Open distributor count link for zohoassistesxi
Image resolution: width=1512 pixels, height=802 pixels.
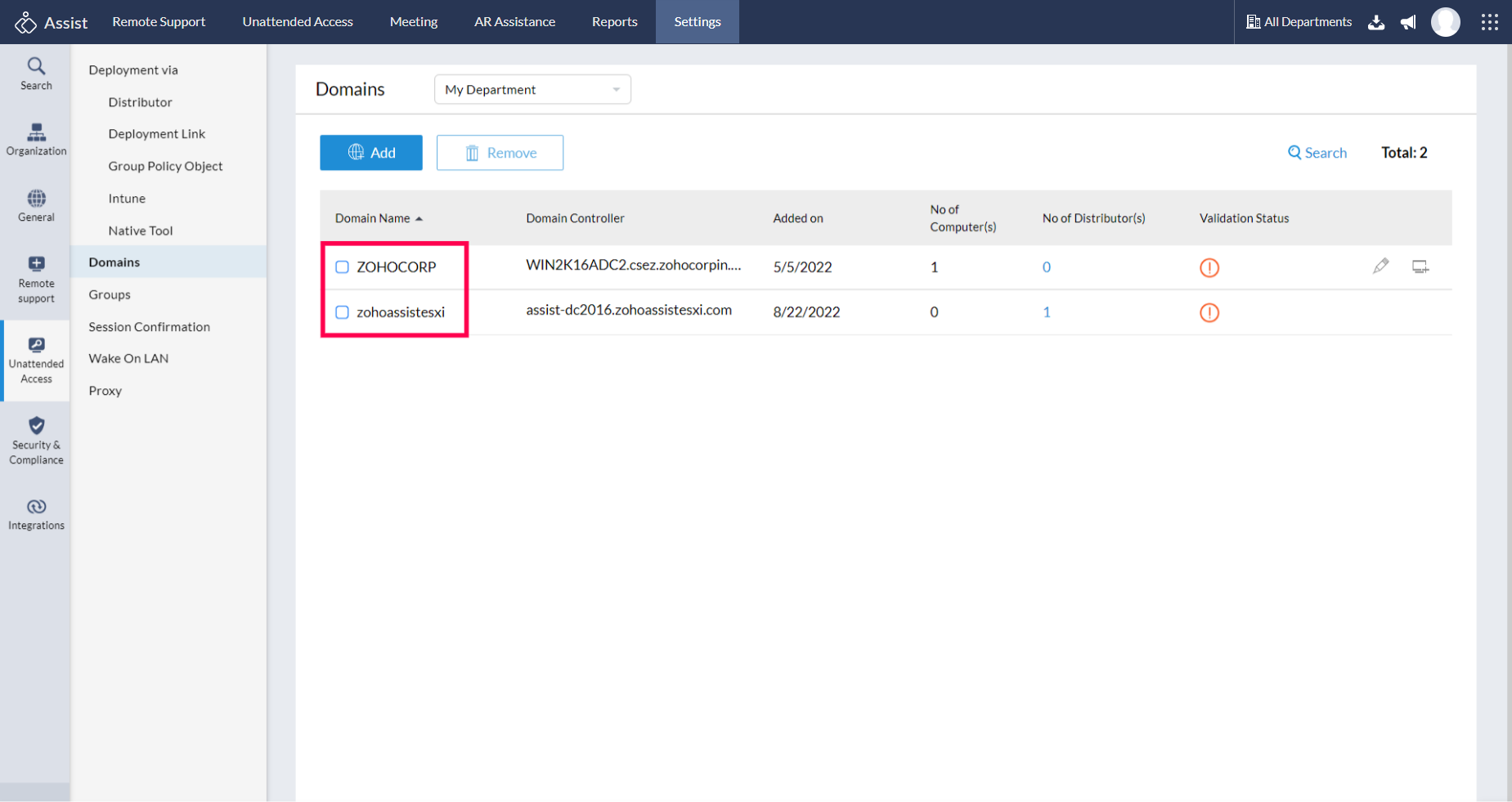coord(1047,311)
